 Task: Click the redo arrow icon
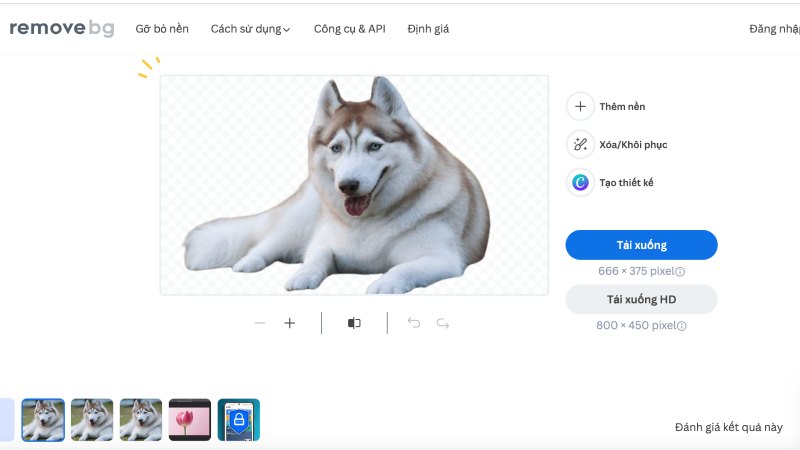click(442, 323)
